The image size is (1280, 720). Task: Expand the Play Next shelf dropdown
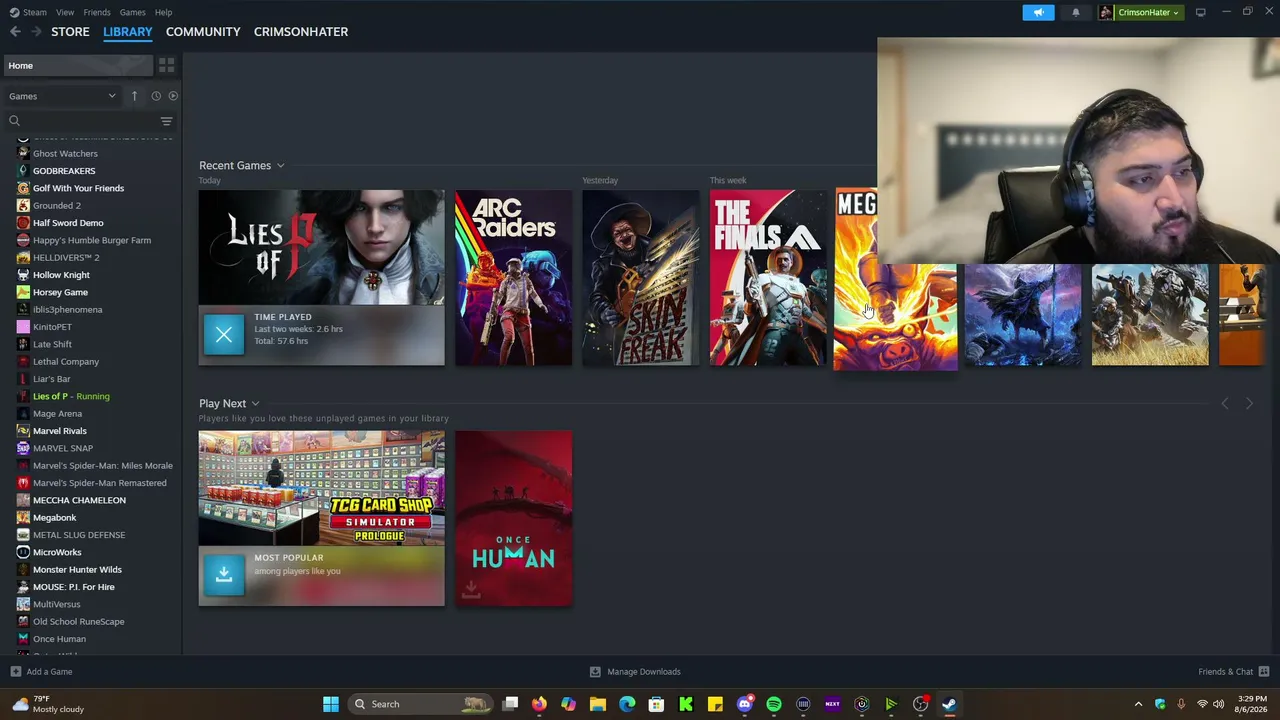pyautogui.click(x=255, y=404)
